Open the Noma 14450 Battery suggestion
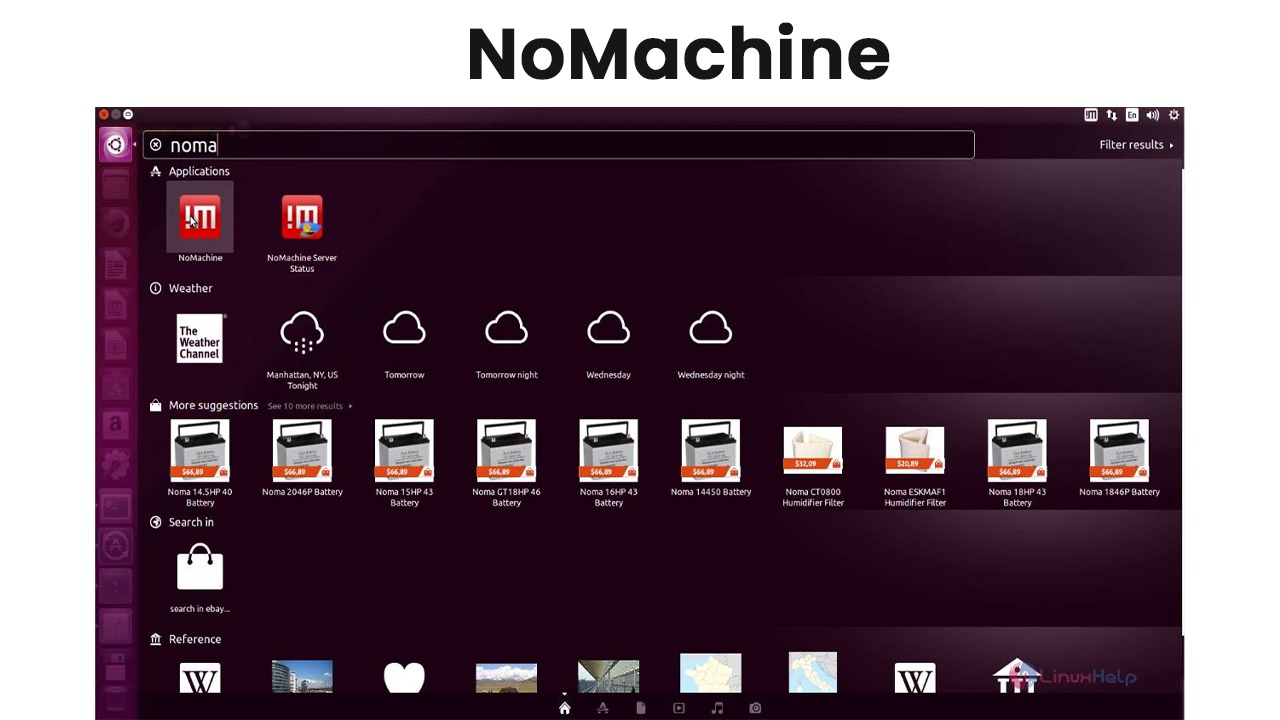Screen dimensions: 1280x720 [710, 450]
